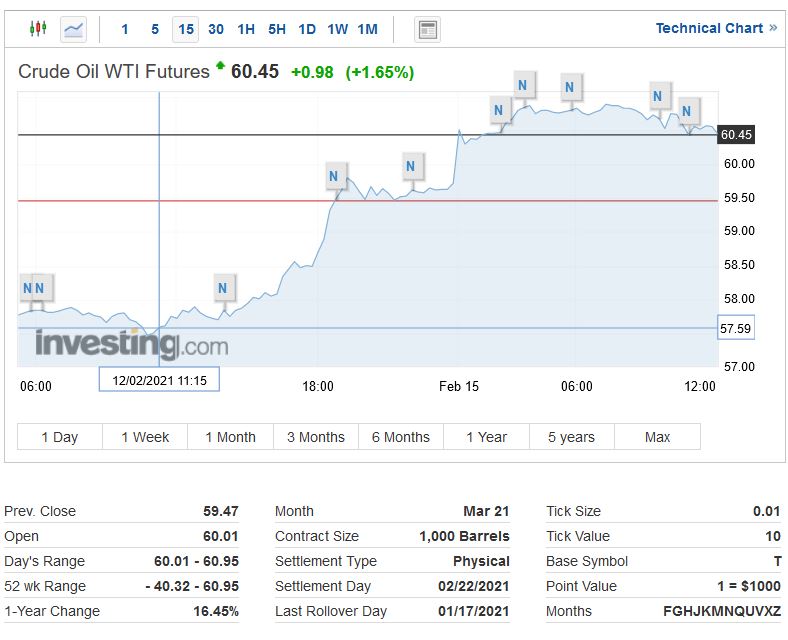The height and width of the screenshot is (640, 788).
Task: Select the area line chart icon
Action: tap(74, 29)
